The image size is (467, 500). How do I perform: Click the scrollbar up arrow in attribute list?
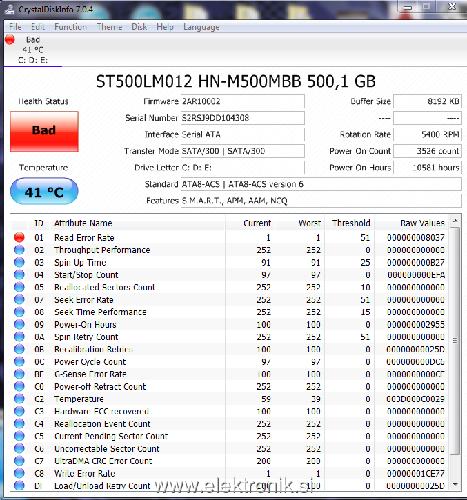pos(455,221)
